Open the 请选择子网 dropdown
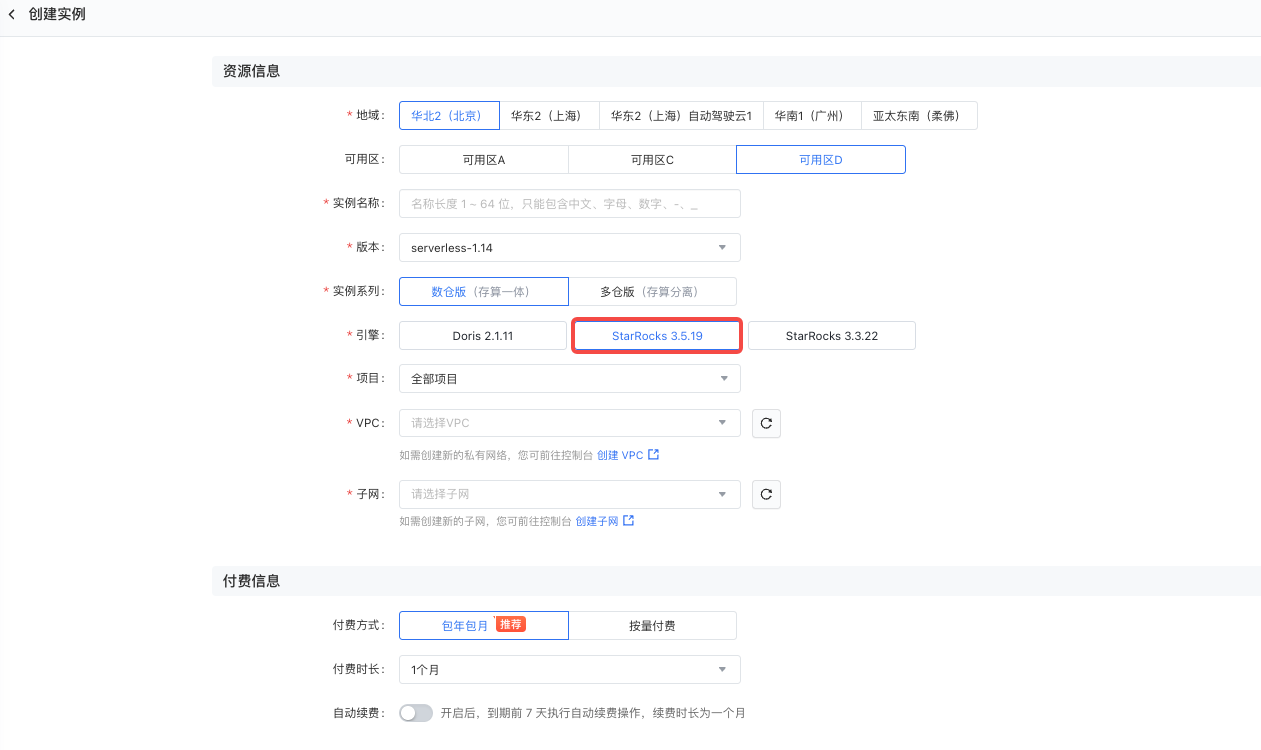The image size is (1261, 750). point(569,494)
